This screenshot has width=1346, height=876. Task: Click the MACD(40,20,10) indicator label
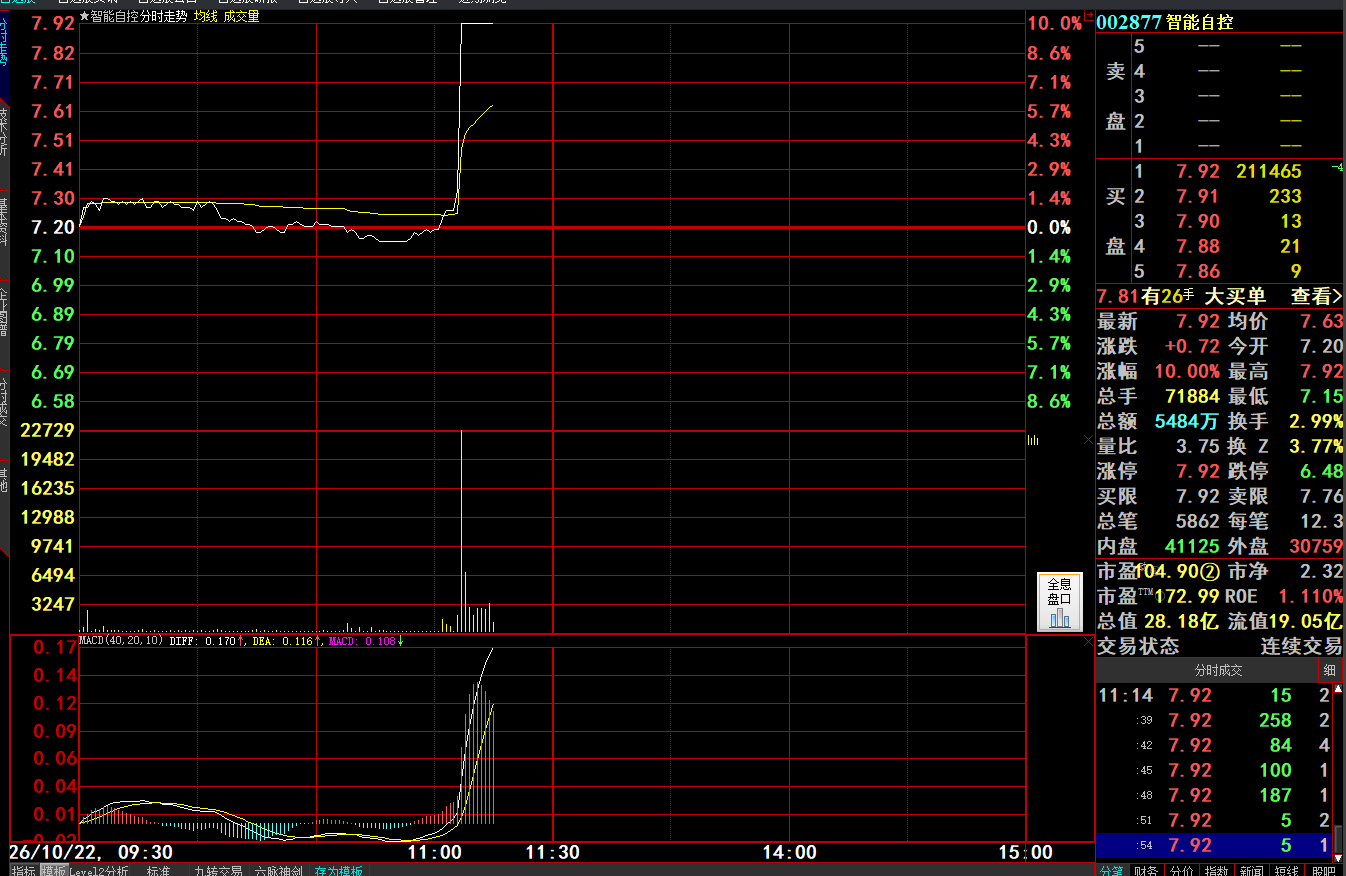click(121, 641)
